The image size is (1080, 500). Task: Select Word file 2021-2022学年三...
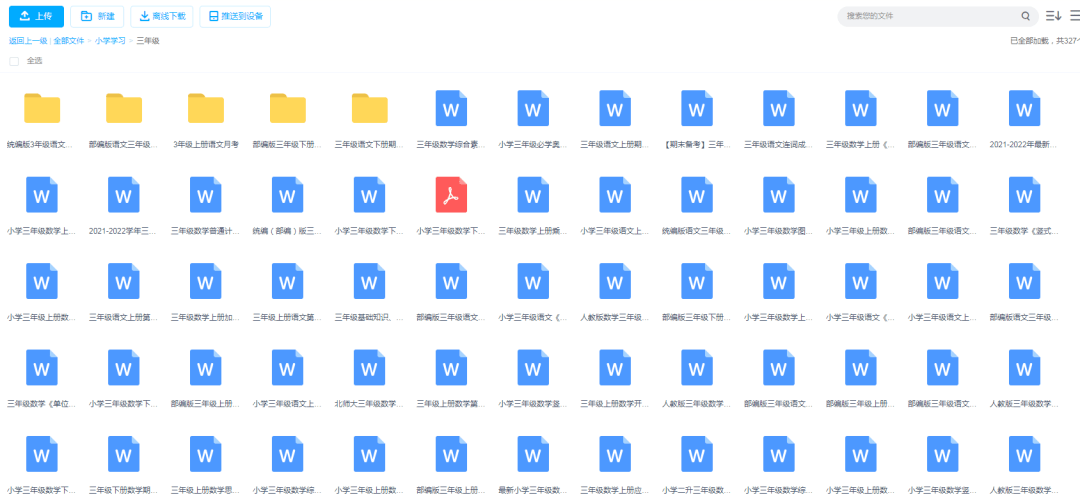point(124,195)
